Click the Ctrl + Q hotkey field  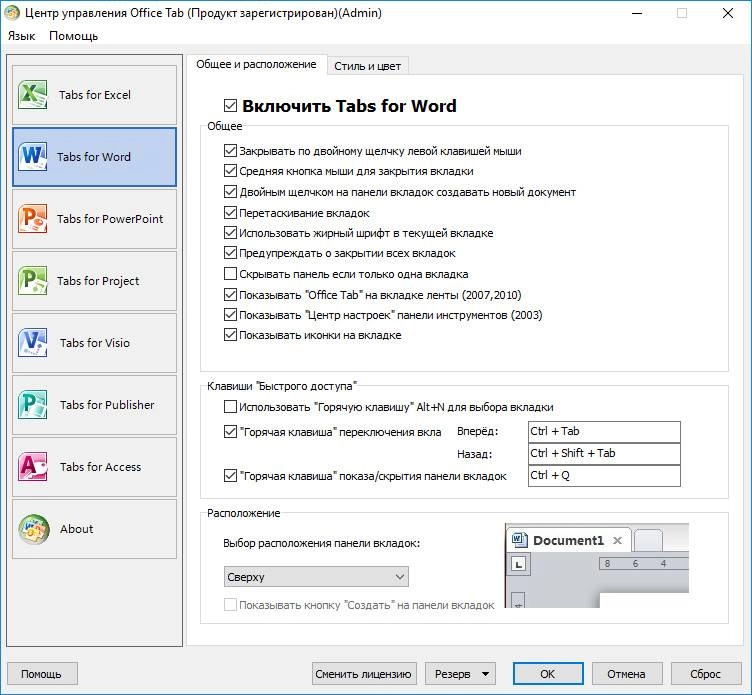click(x=604, y=475)
